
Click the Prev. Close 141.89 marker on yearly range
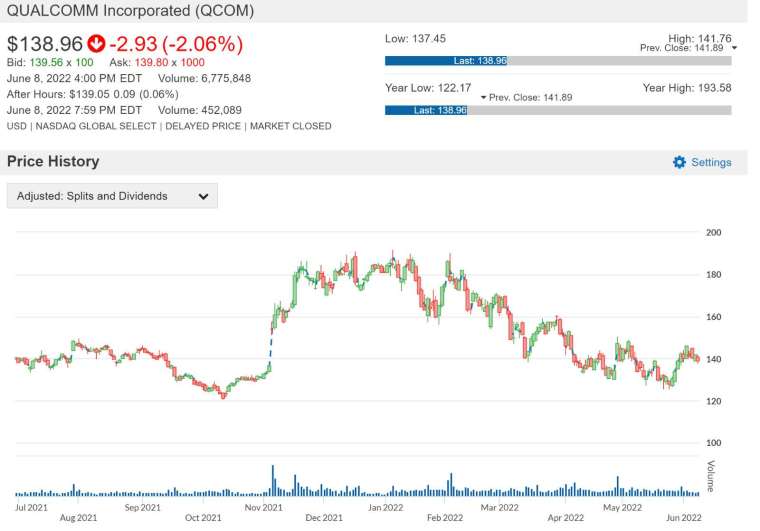point(526,97)
